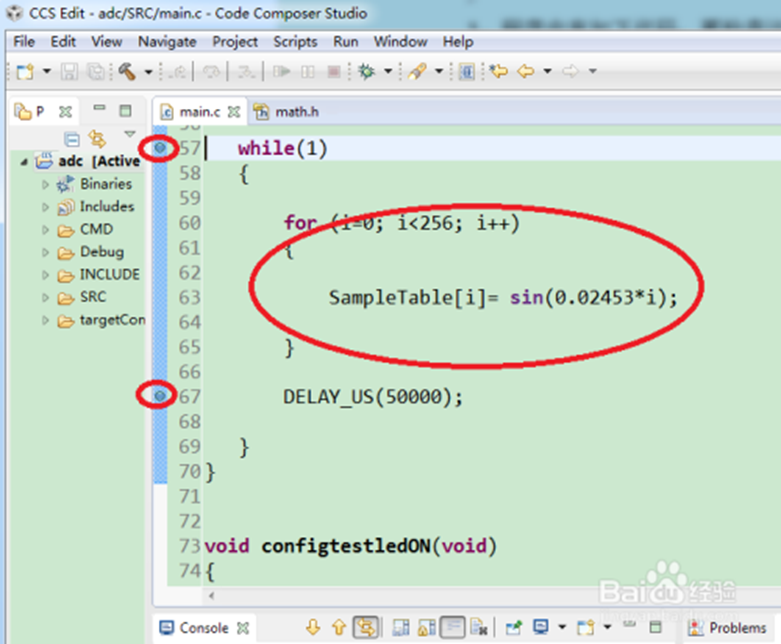Expand the Binaries tree node
781x644 pixels.
click(45, 184)
